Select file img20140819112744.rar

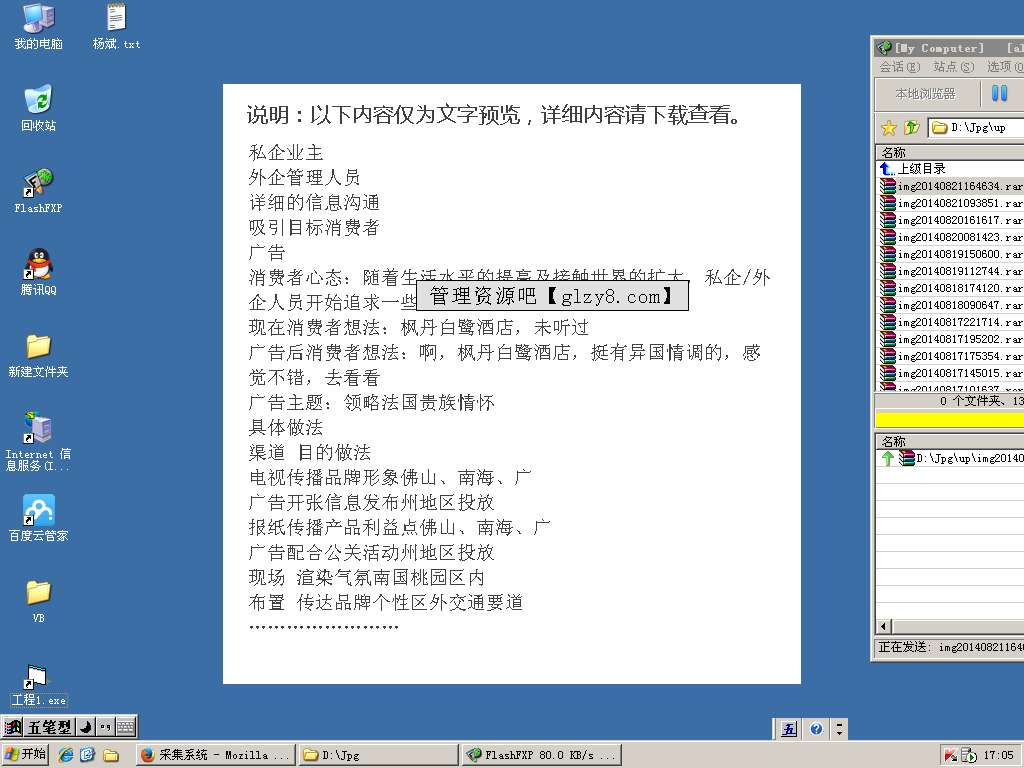950,271
